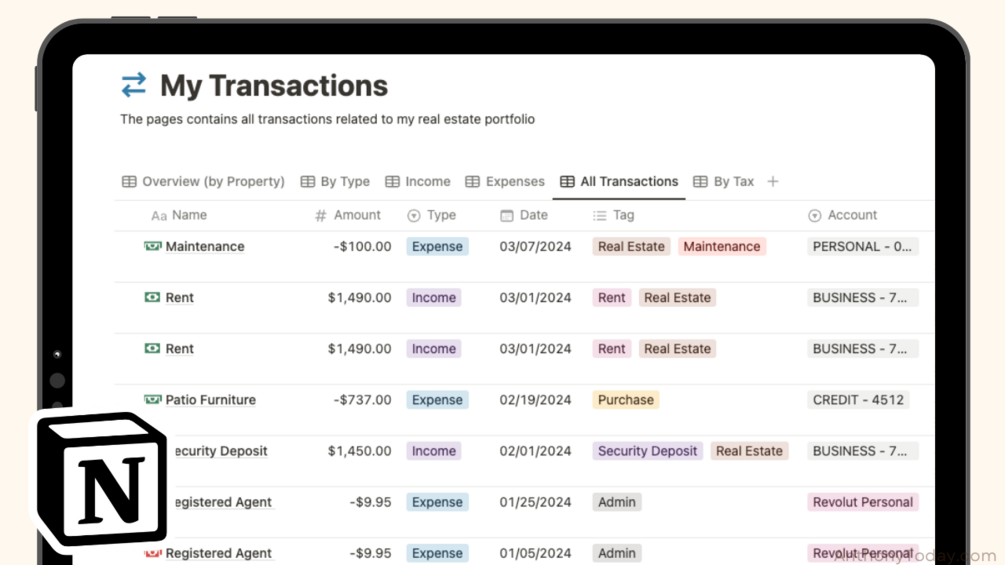Click the My Transactions page arrows icon
This screenshot has height=565, width=1005.
[134, 85]
